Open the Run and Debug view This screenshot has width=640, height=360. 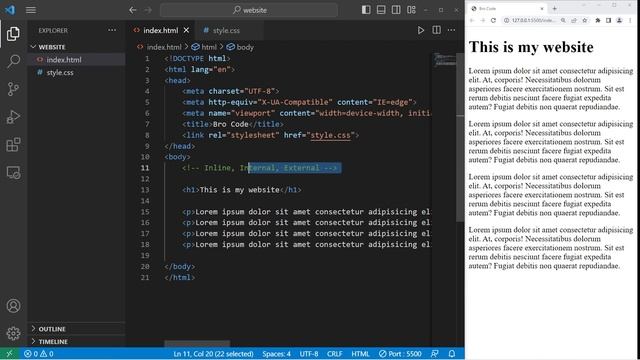pyautogui.click(x=13, y=117)
